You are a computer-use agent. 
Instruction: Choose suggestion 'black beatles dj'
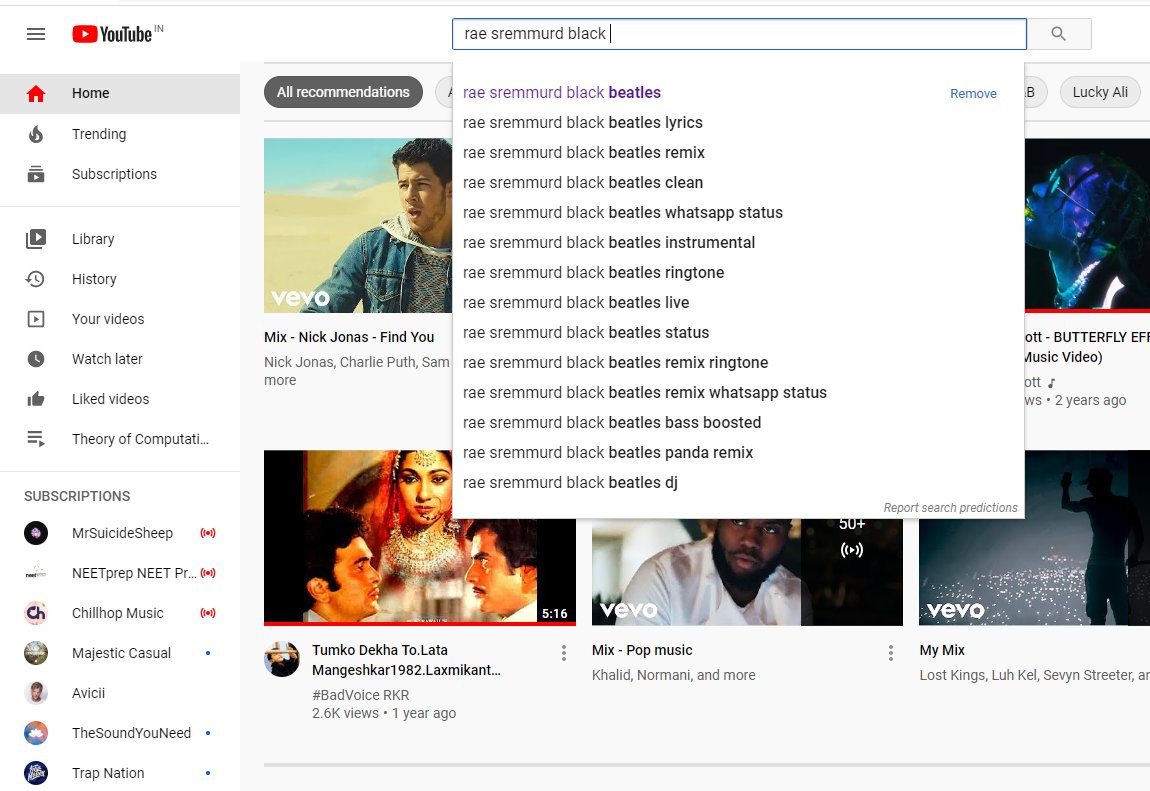click(x=739, y=483)
